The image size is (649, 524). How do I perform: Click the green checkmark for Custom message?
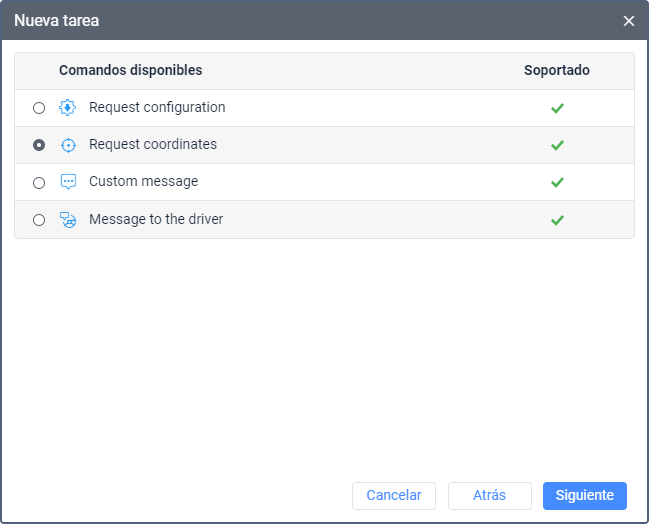tap(557, 182)
